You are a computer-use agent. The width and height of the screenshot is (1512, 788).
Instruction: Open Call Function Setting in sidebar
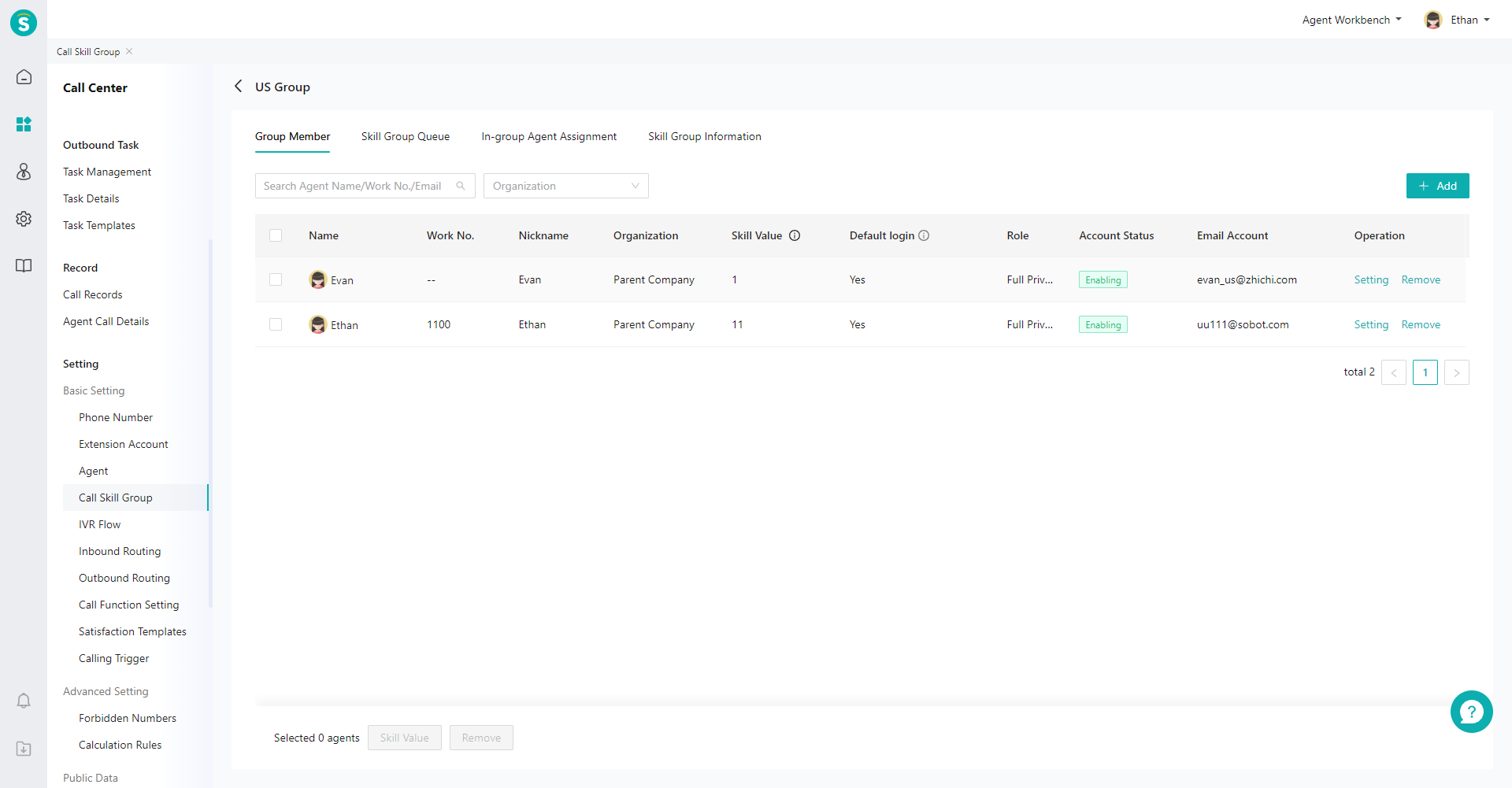pos(129,605)
